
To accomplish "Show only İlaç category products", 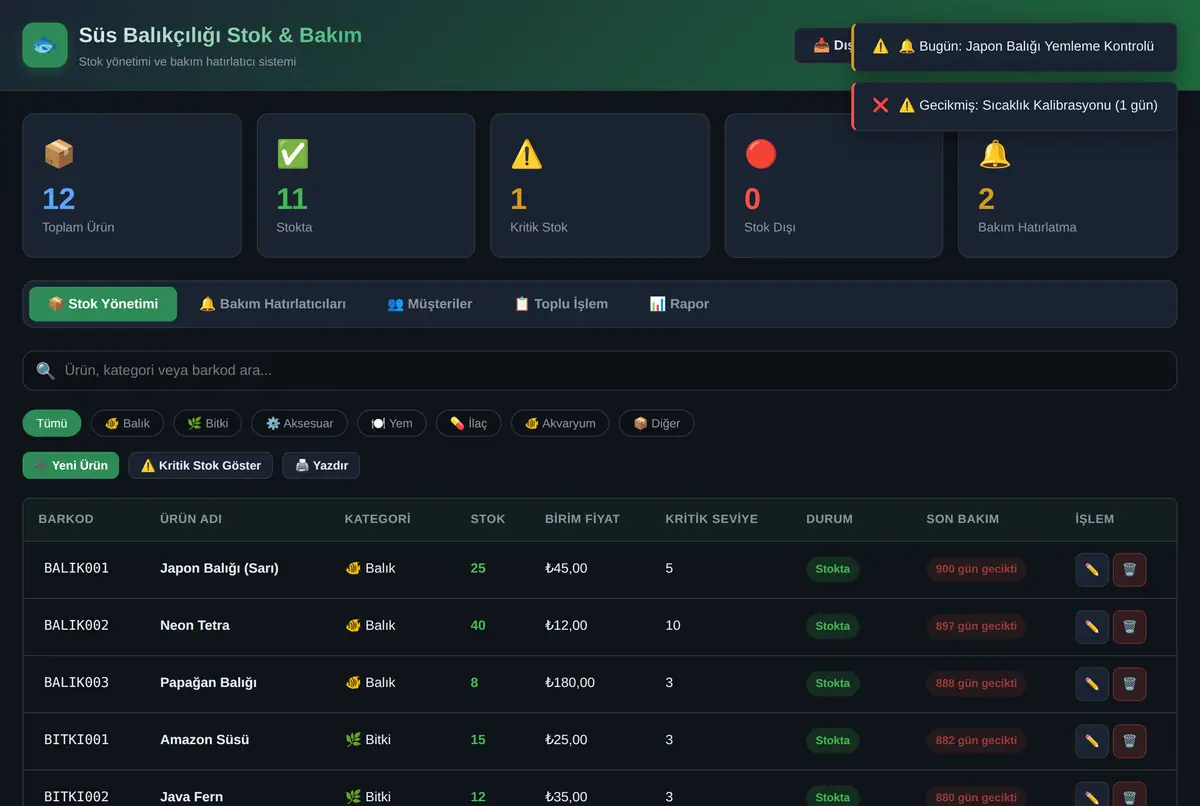I will pyautogui.click(x=469, y=423).
